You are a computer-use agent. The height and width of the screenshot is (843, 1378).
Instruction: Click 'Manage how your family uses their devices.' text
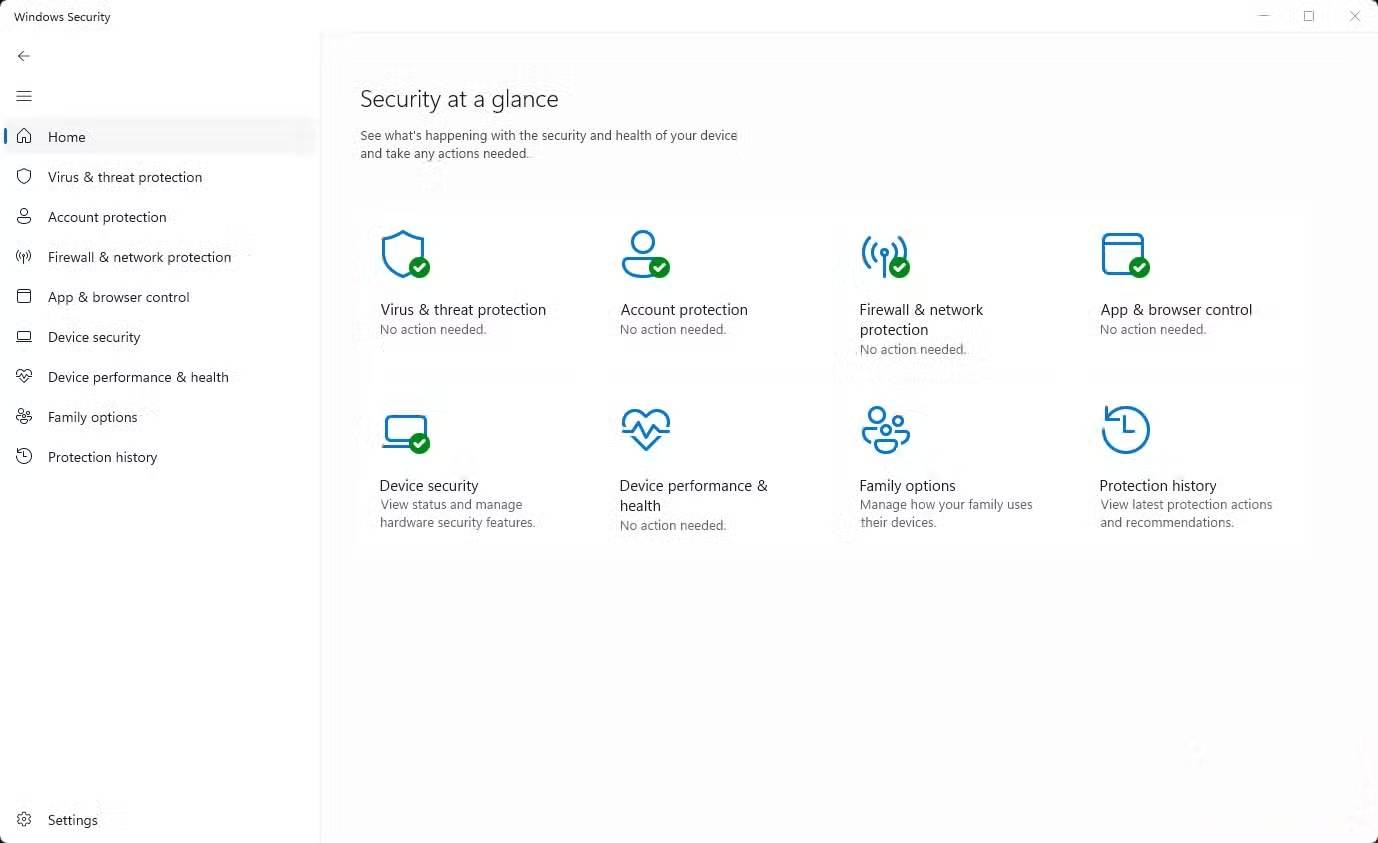click(946, 514)
